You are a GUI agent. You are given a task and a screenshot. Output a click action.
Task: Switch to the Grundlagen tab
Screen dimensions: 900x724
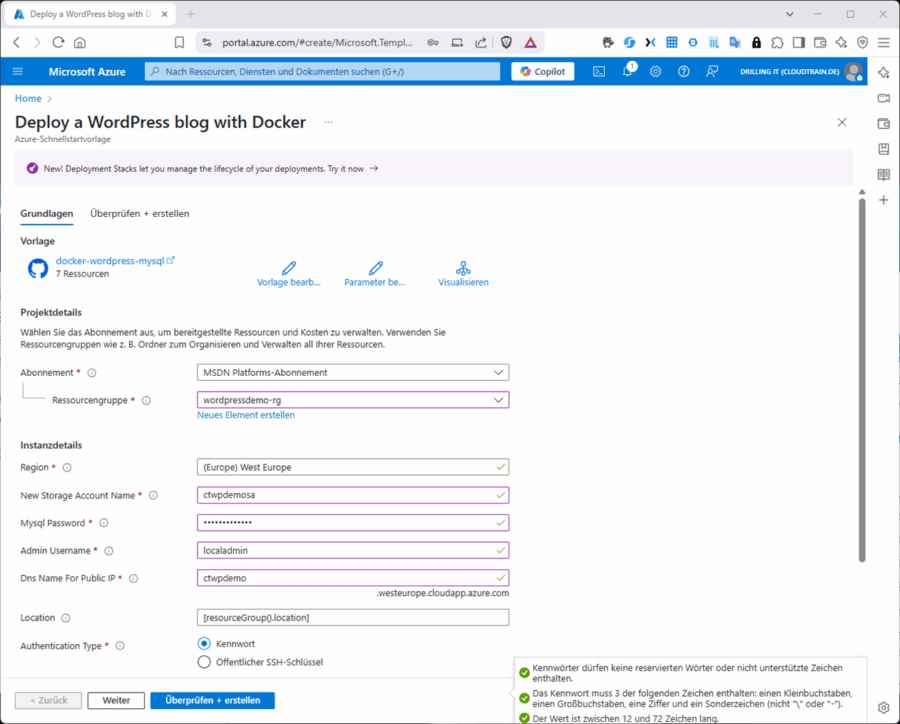[x=46, y=214]
